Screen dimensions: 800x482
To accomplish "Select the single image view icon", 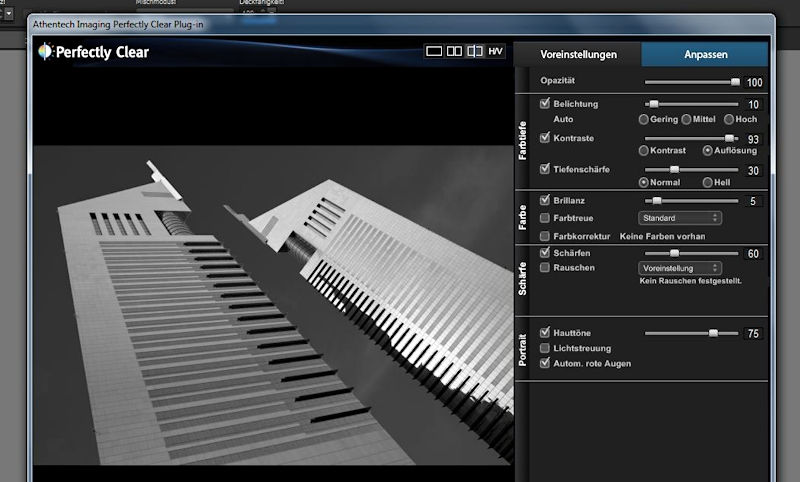I will click(434, 51).
